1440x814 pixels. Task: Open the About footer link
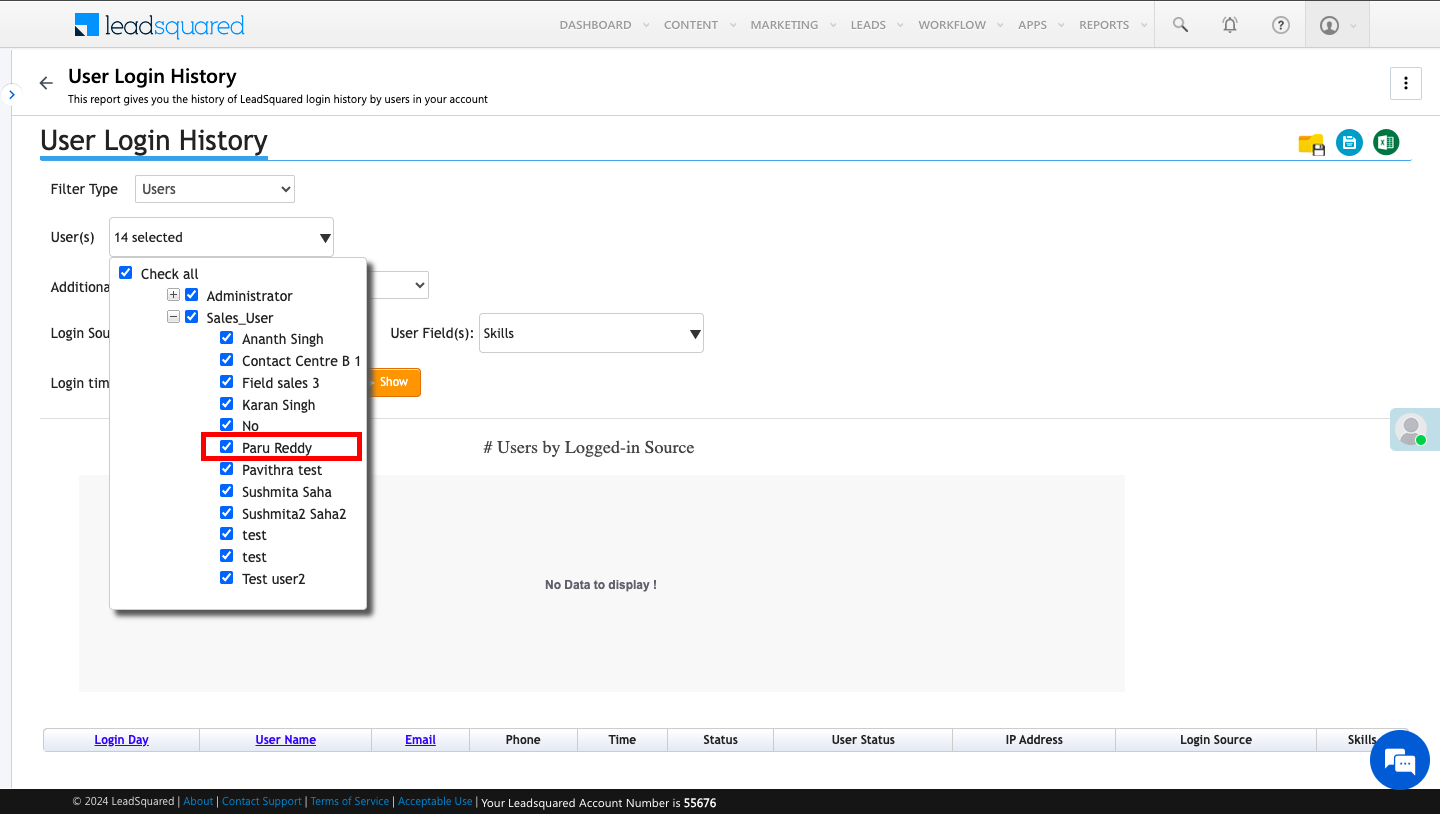(x=198, y=802)
